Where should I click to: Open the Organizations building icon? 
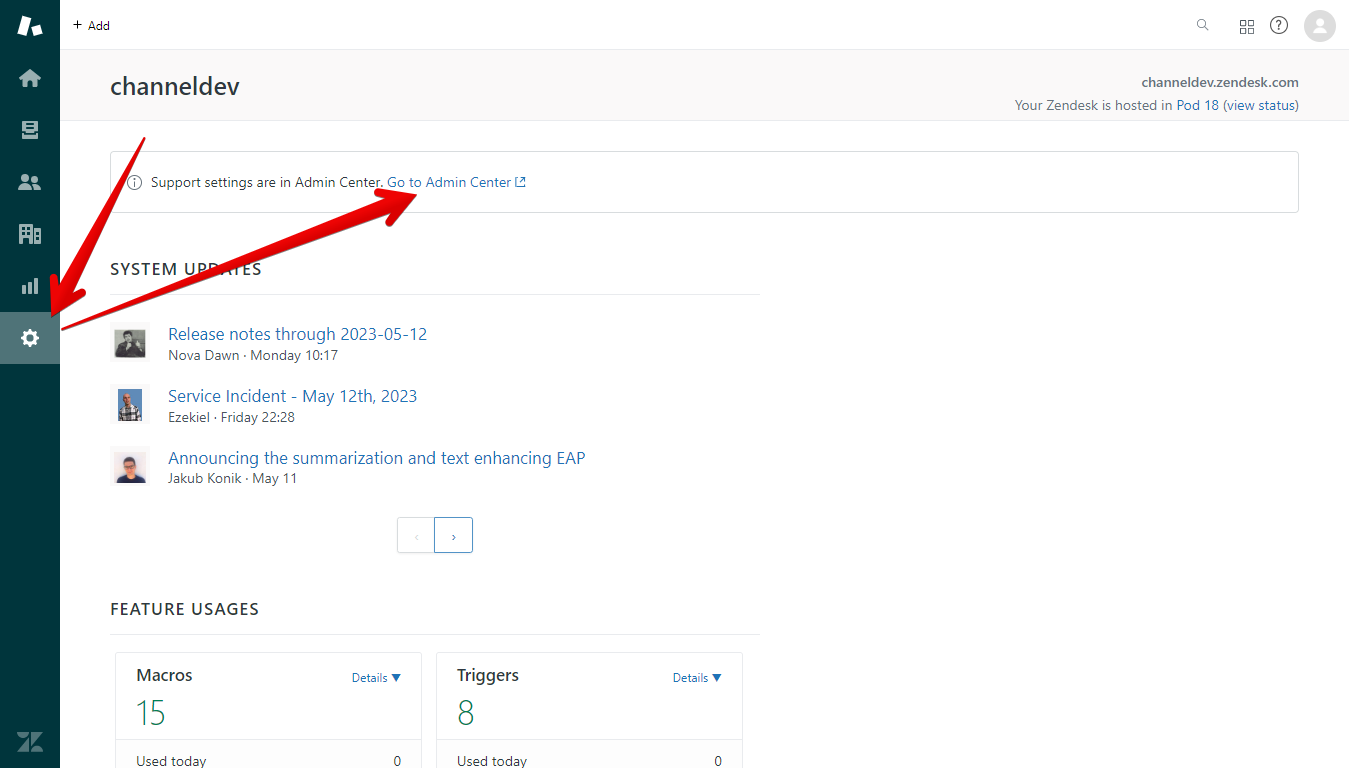coord(30,234)
